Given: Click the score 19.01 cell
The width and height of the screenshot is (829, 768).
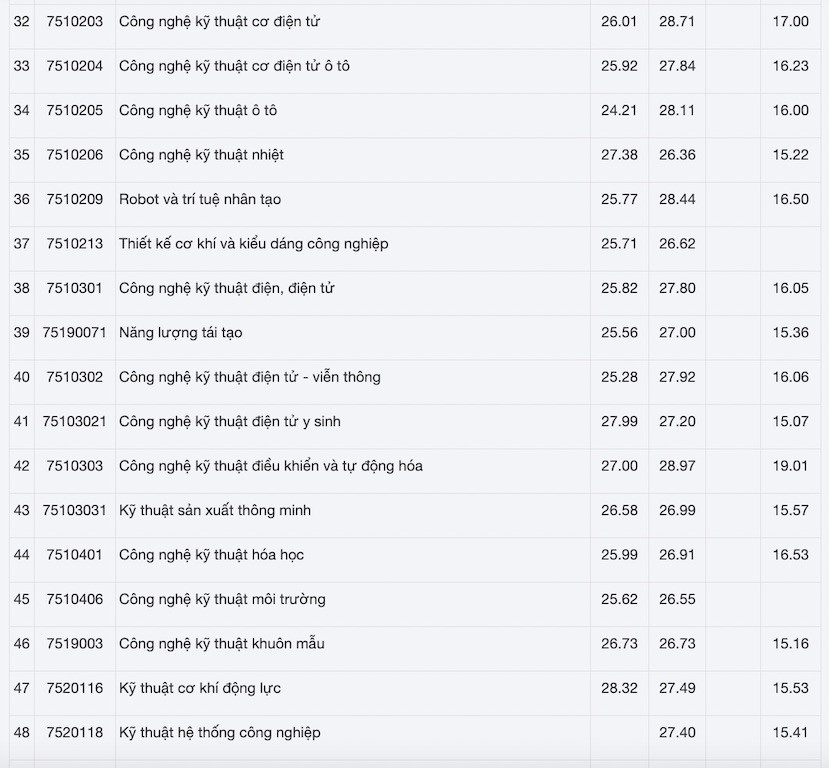Looking at the screenshot, I should pos(790,466).
